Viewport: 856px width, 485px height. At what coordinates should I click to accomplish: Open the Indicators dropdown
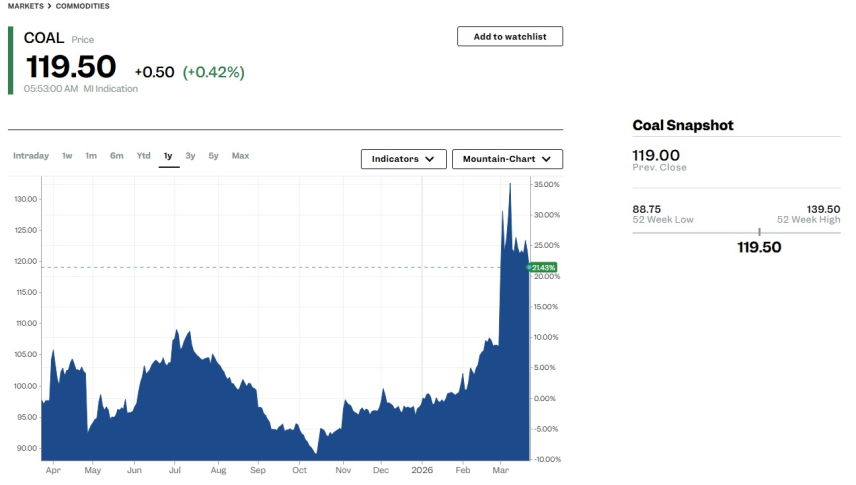coord(403,159)
